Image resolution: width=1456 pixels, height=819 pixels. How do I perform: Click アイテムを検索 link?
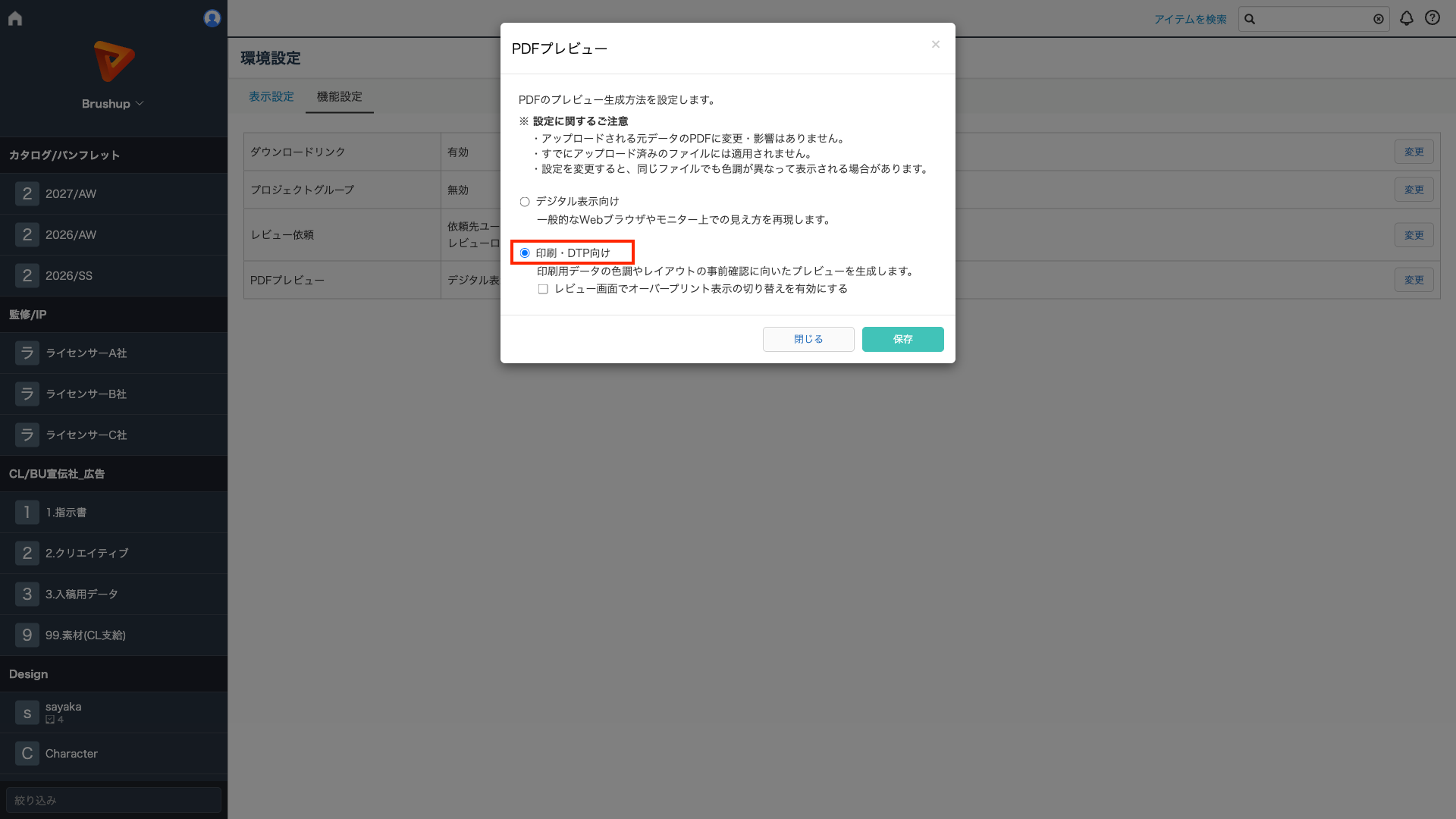pyautogui.click(x=1191, y=19)
